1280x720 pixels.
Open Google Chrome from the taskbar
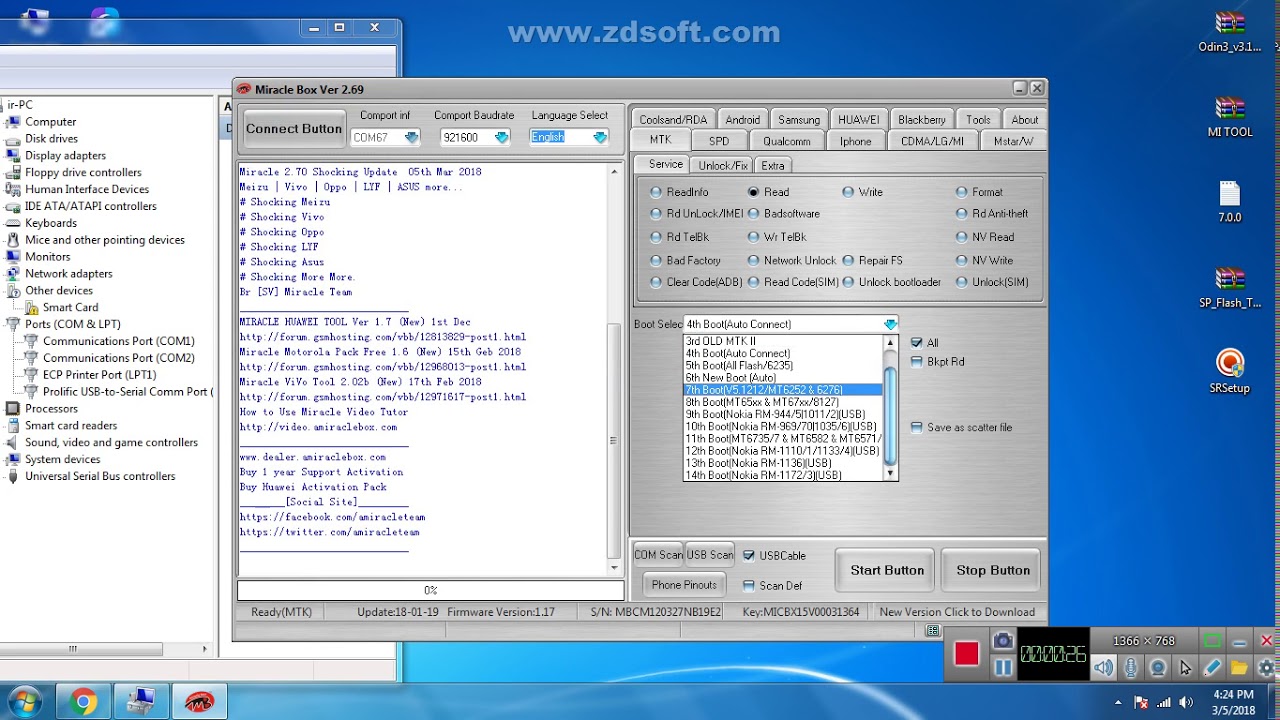(84, 702)
